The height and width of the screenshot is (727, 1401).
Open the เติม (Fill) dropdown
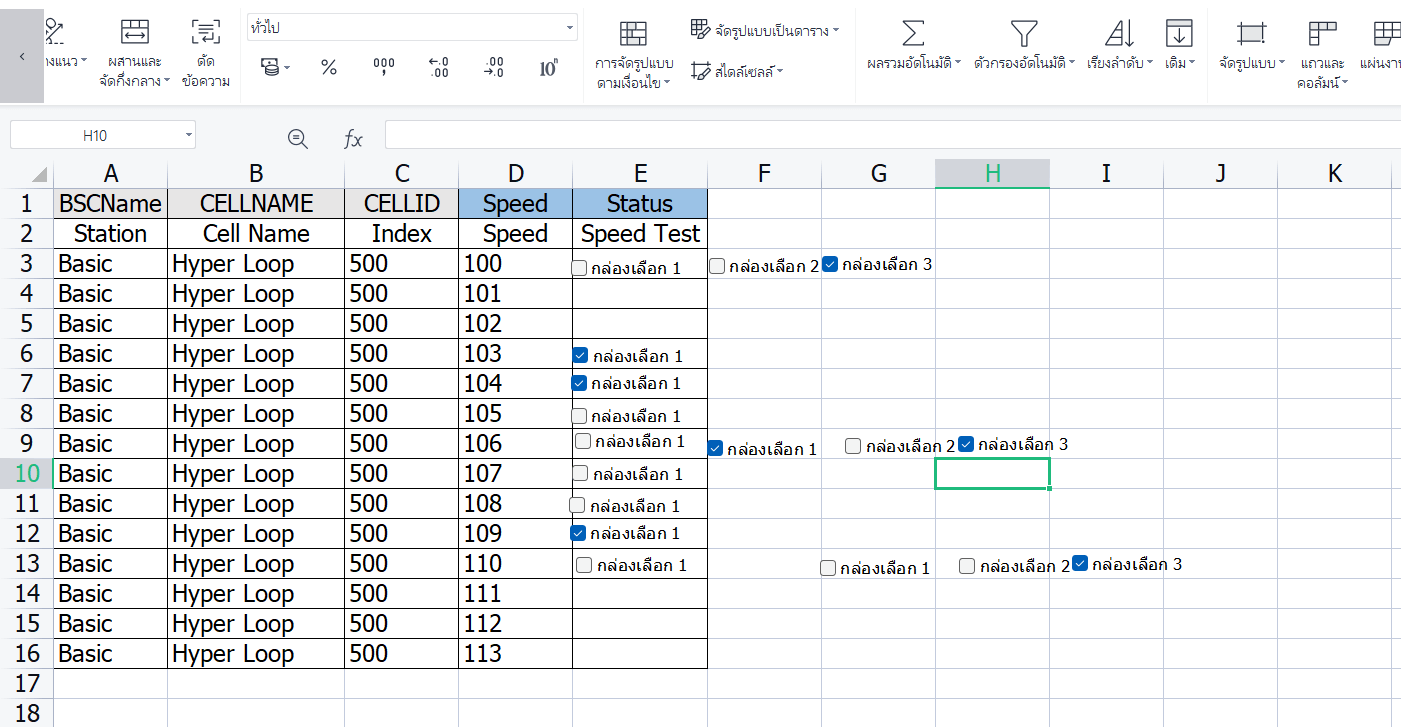(1180, 45)
